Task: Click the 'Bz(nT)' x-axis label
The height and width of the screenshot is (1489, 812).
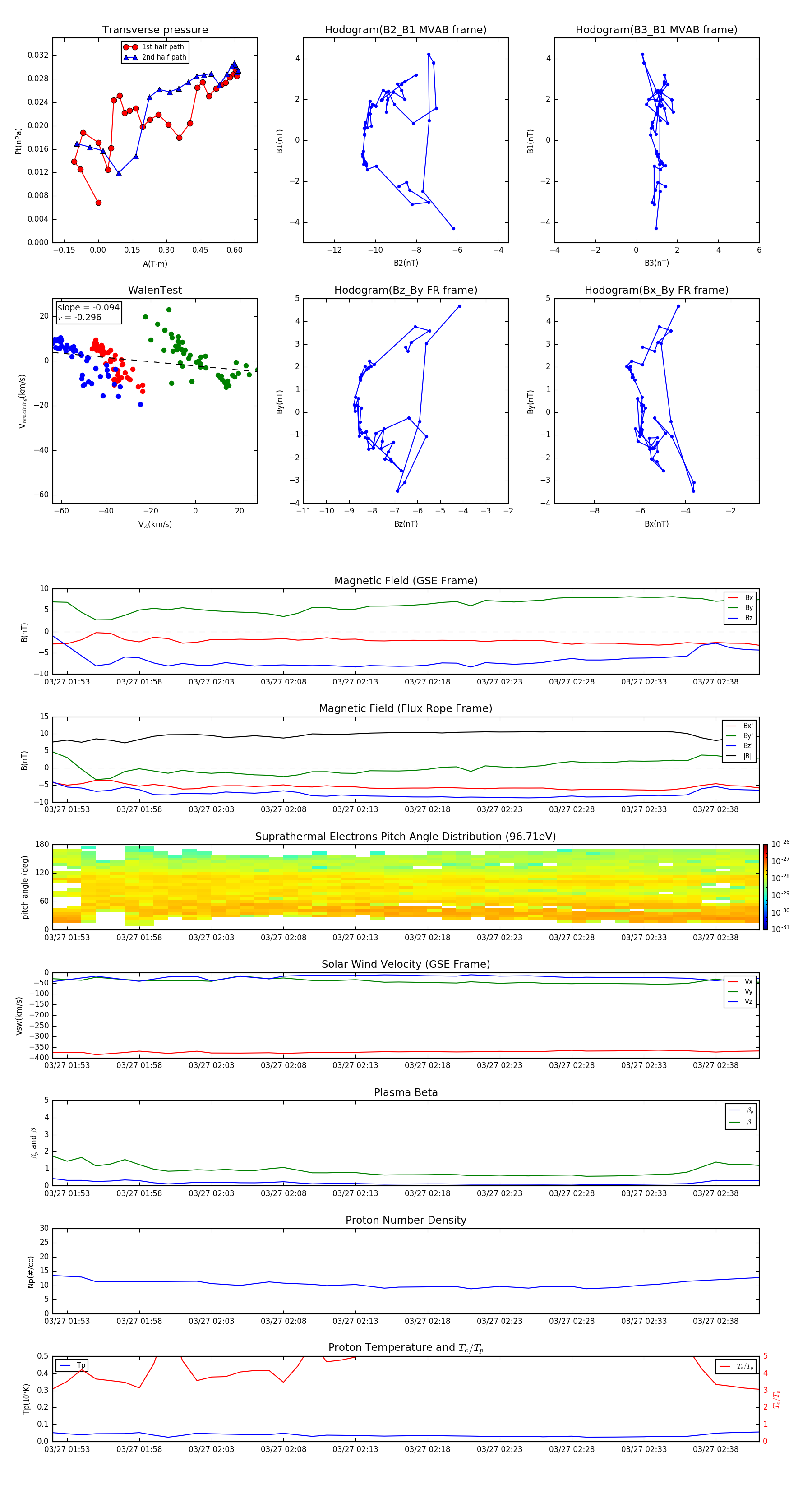Action: pos(406,524)
